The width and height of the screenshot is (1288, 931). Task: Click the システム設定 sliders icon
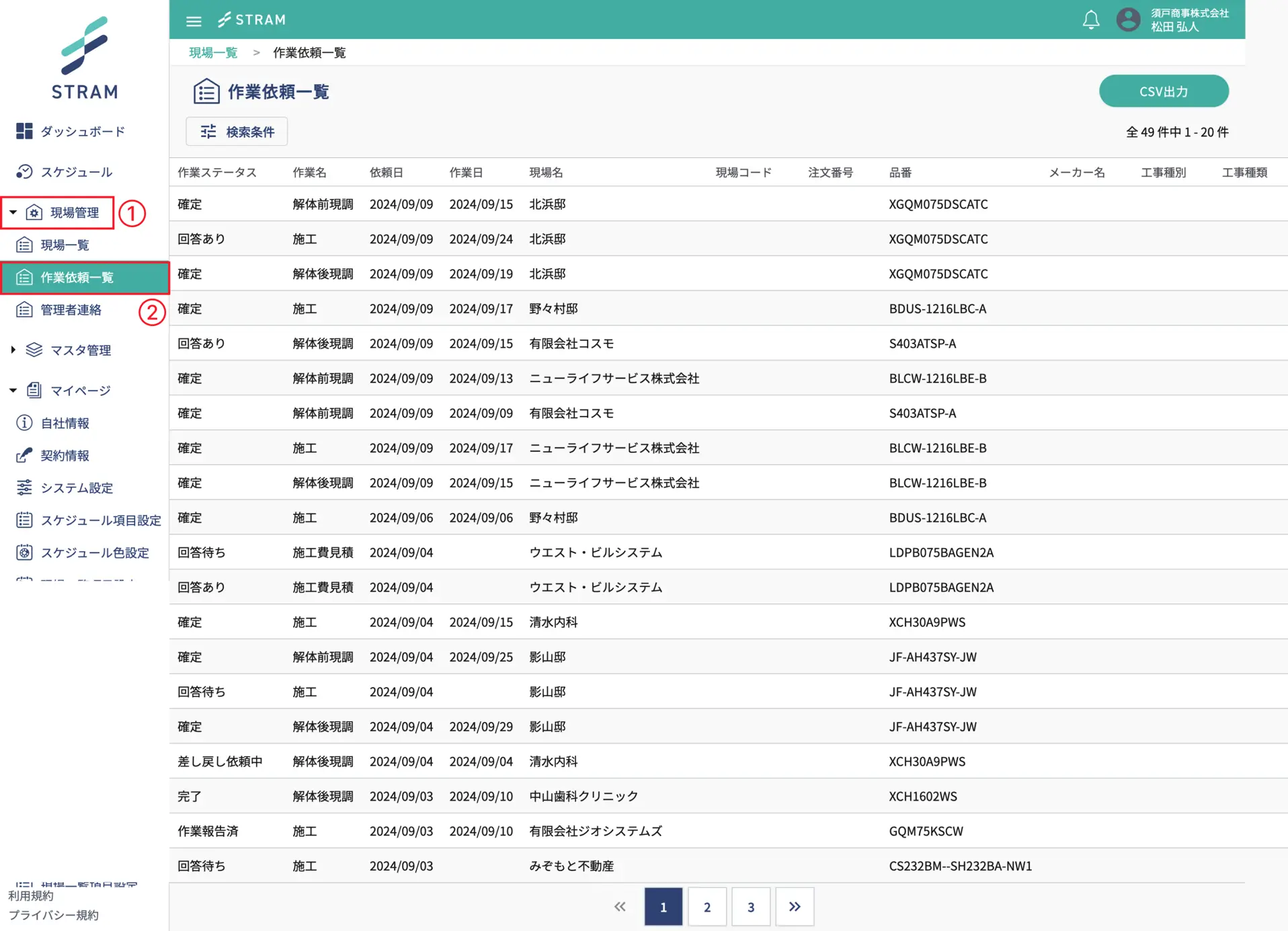pyautogui.click(x=24, y=487)
